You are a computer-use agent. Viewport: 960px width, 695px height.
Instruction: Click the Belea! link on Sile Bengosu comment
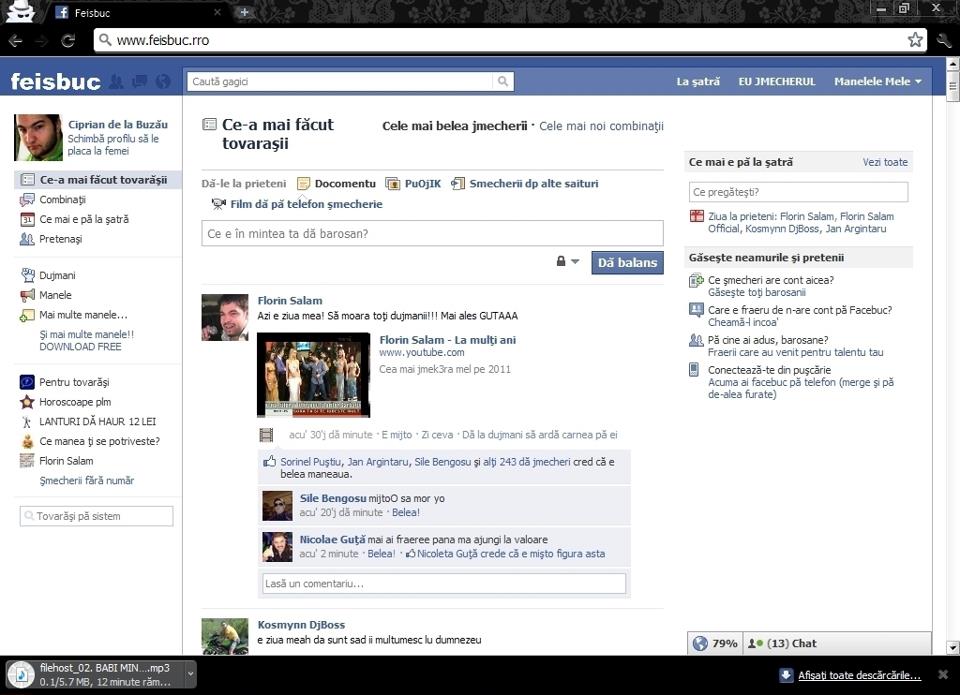[406, 513]
